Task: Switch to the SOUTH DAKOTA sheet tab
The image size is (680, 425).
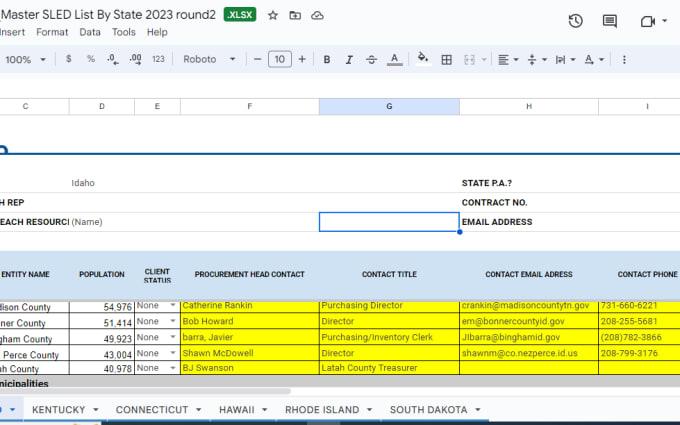Action: point(428,410)
